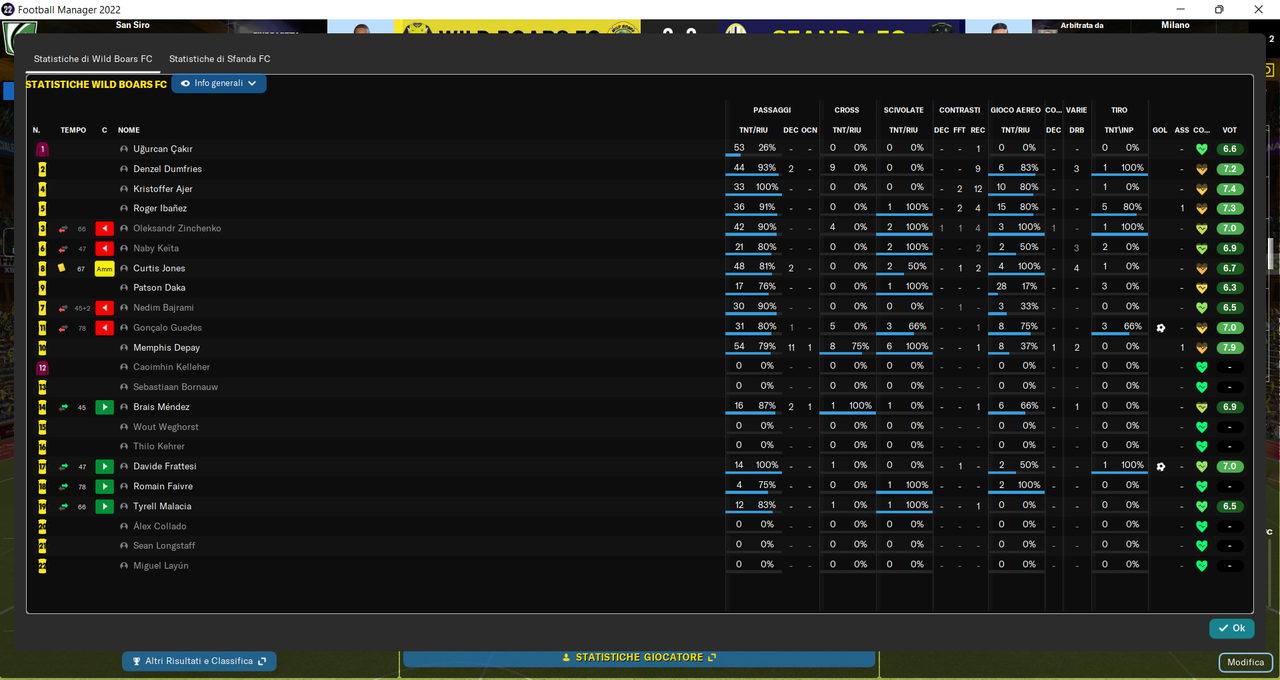Open the Info generali dropdown
The height and width of the screenshot is (680, 1280).
(219, 84)
